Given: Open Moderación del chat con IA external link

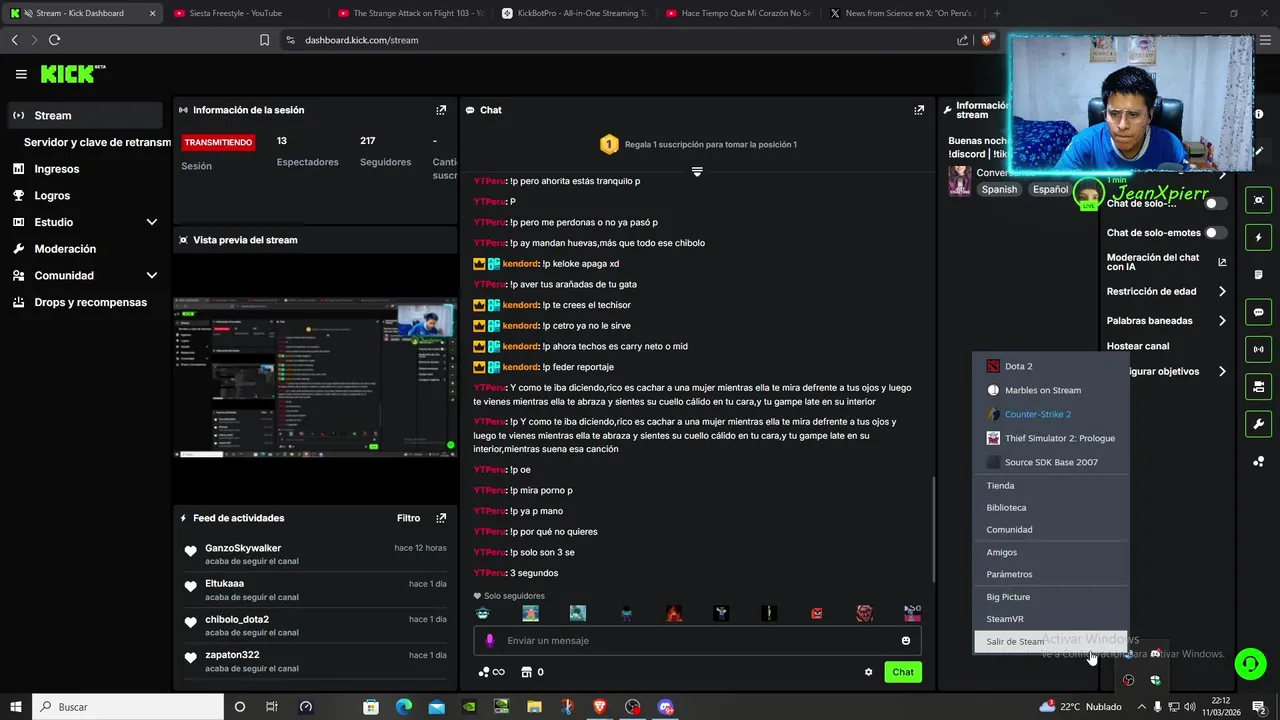Looking at the screenshot, I should point(1222,263).
